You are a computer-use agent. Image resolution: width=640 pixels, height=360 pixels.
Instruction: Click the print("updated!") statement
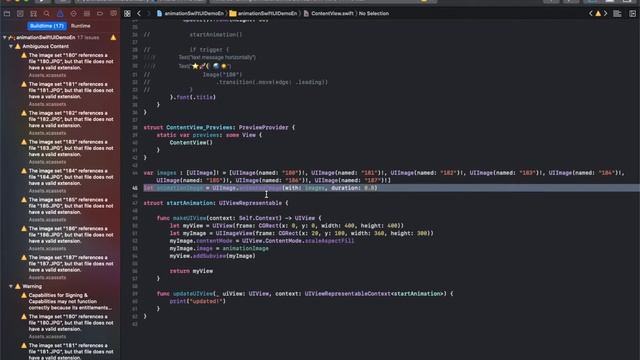(198, 301)
